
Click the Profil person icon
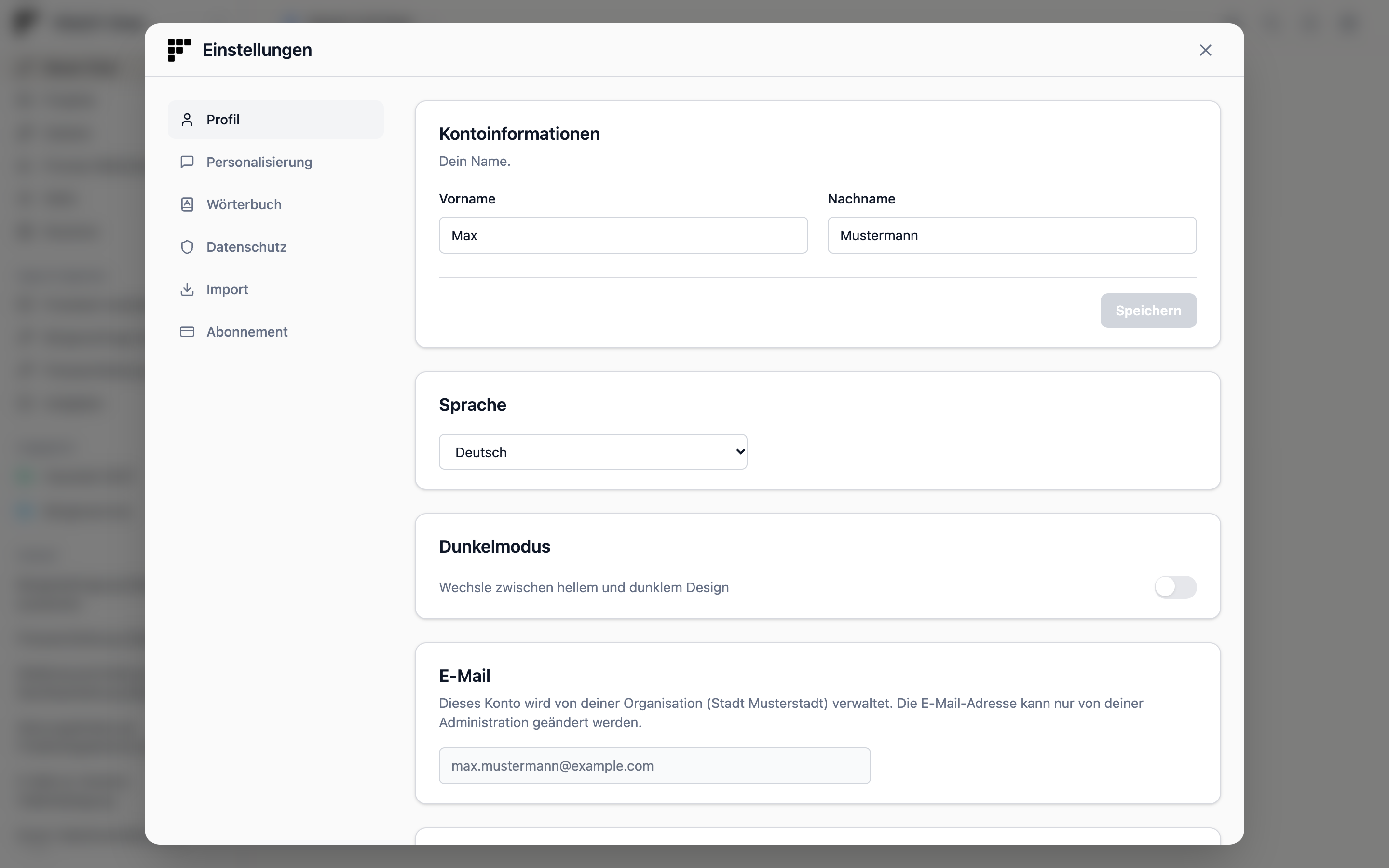coord(187,120)
